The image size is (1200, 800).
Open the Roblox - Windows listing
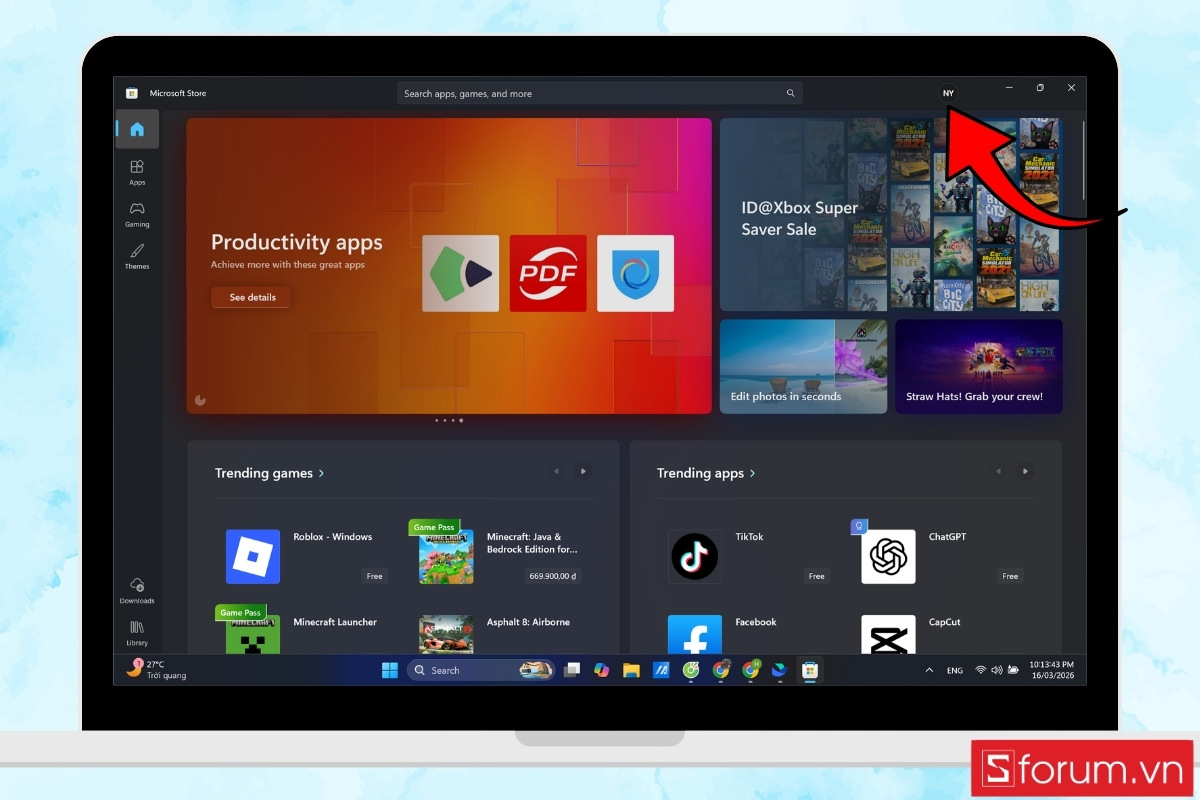click(x=252, y=556)
